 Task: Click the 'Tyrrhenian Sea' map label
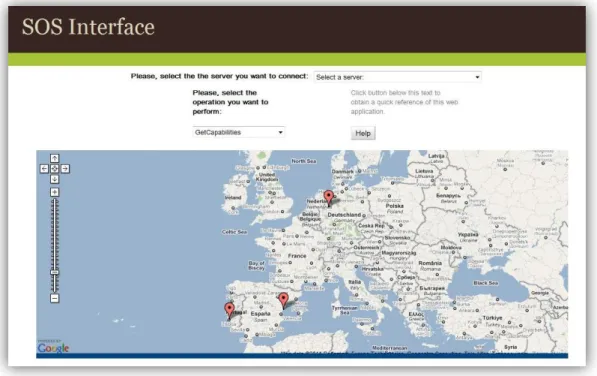tap(345, 310)
